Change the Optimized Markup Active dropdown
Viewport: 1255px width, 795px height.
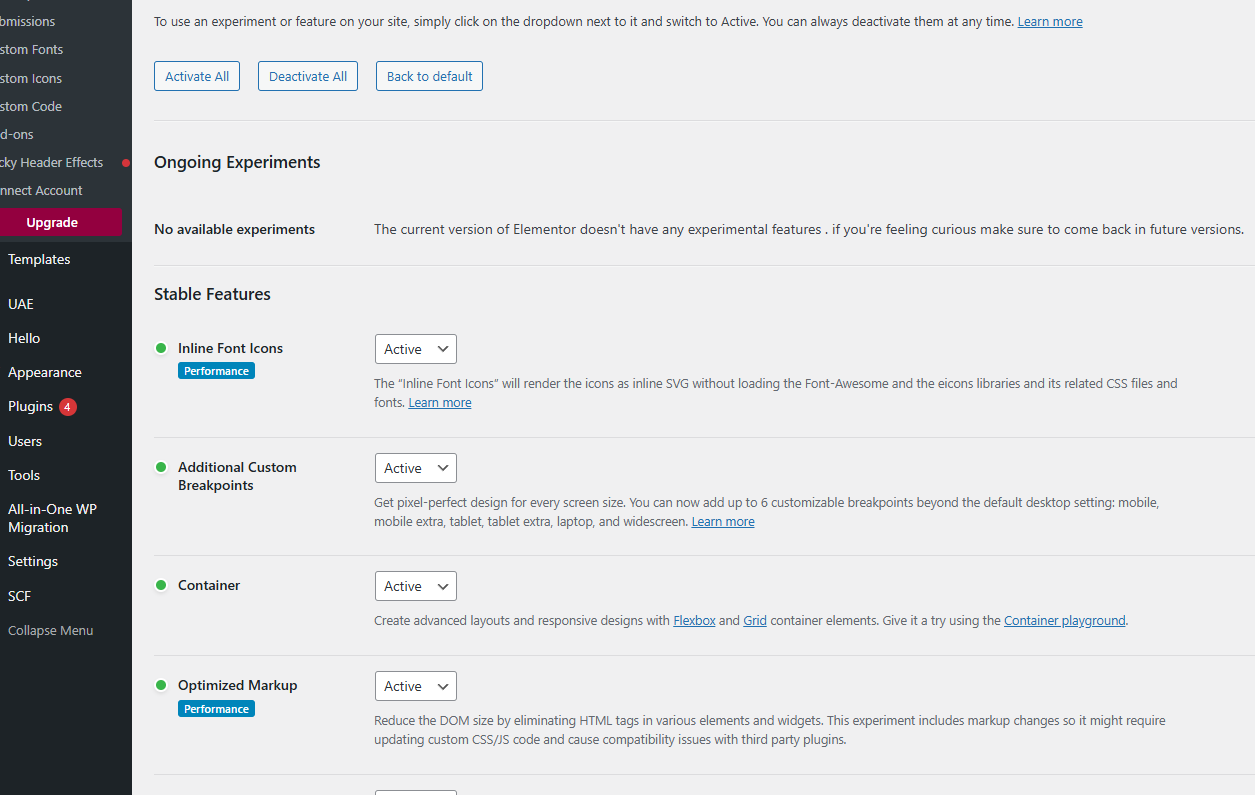[415, 686]
